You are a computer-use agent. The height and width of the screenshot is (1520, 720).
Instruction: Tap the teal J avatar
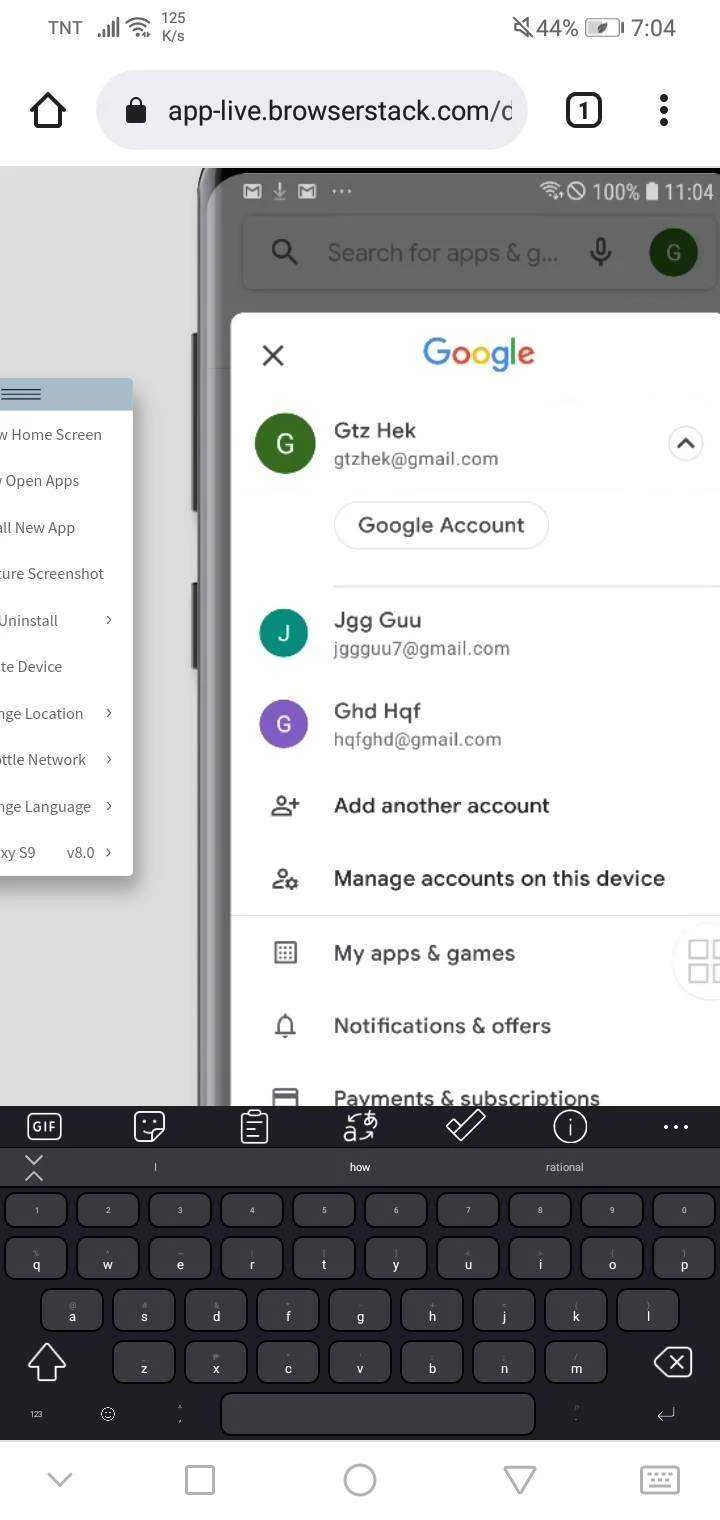284,633
